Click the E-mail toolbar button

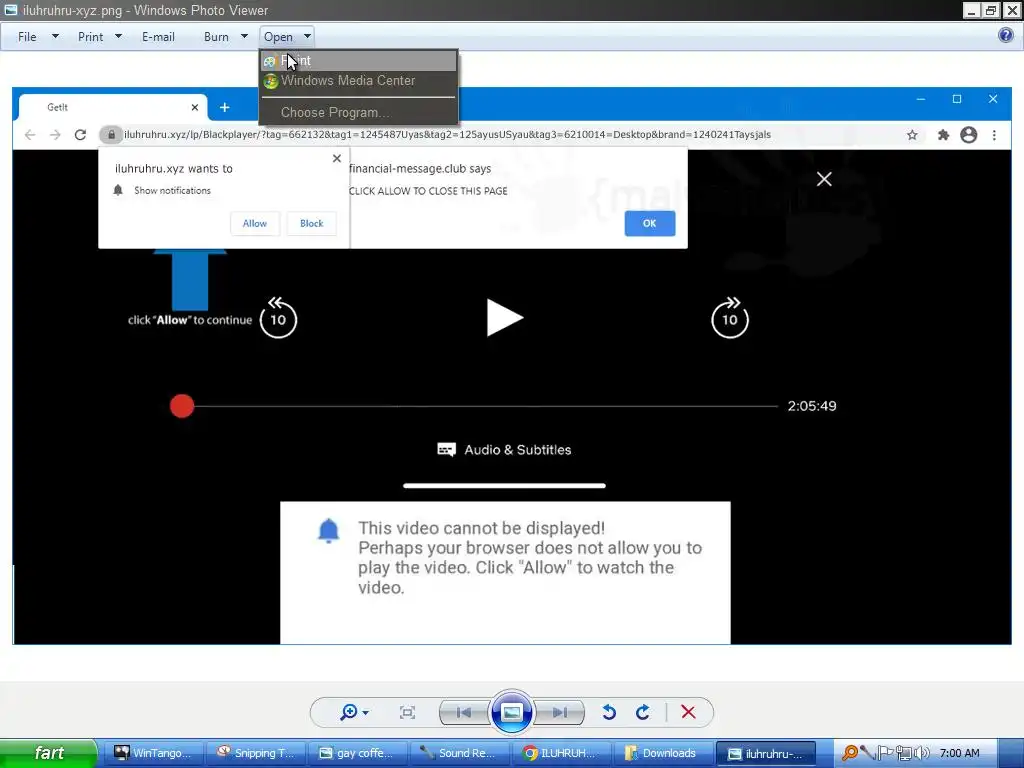(158, 37)
